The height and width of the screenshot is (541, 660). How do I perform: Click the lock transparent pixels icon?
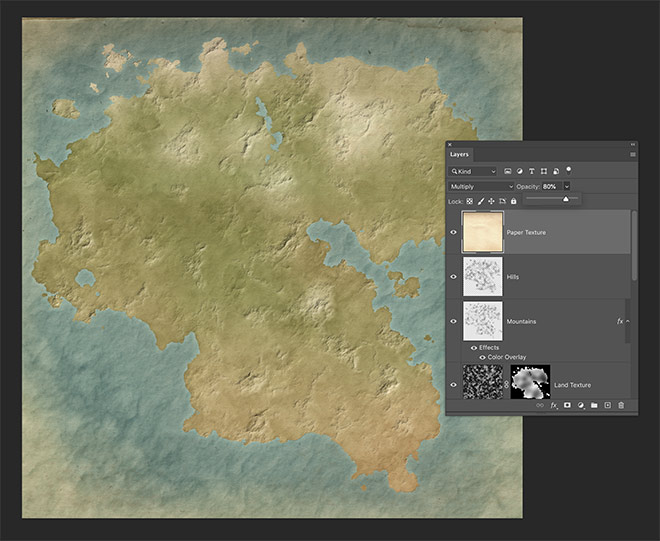[x=469, y=201]
